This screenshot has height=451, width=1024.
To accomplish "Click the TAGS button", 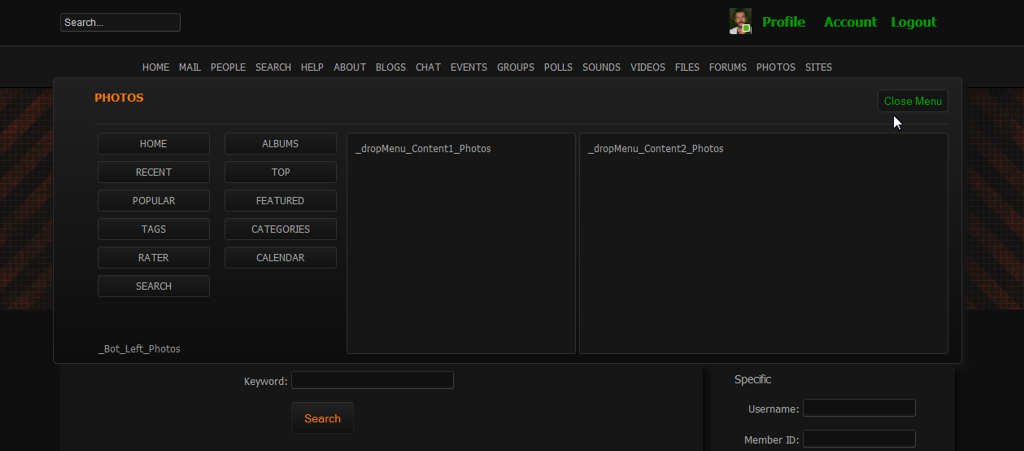I will (153, 229).
